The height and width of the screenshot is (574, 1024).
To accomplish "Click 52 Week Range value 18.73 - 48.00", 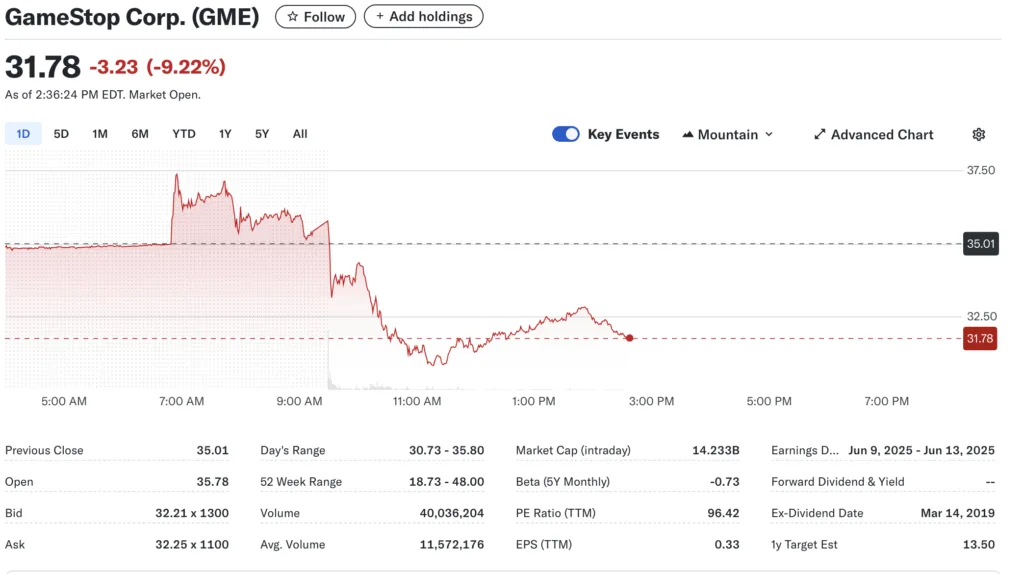I will (447, 482).
